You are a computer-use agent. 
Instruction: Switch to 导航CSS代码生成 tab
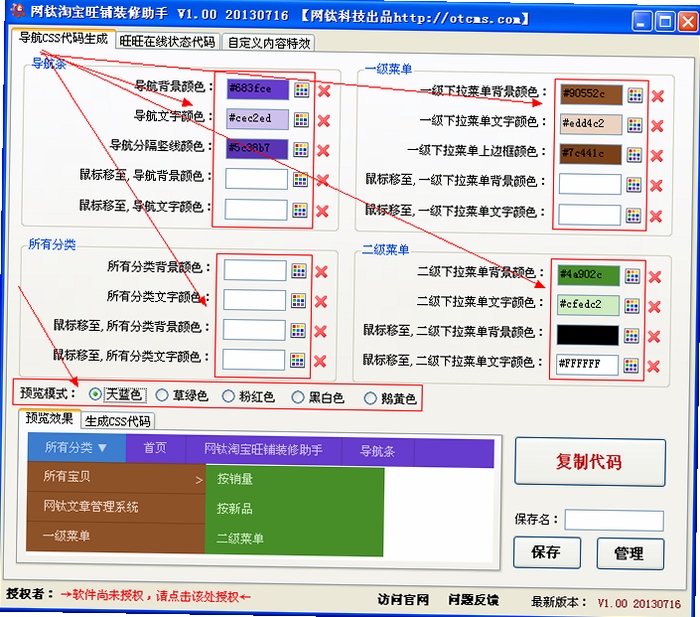coord(63,38)
